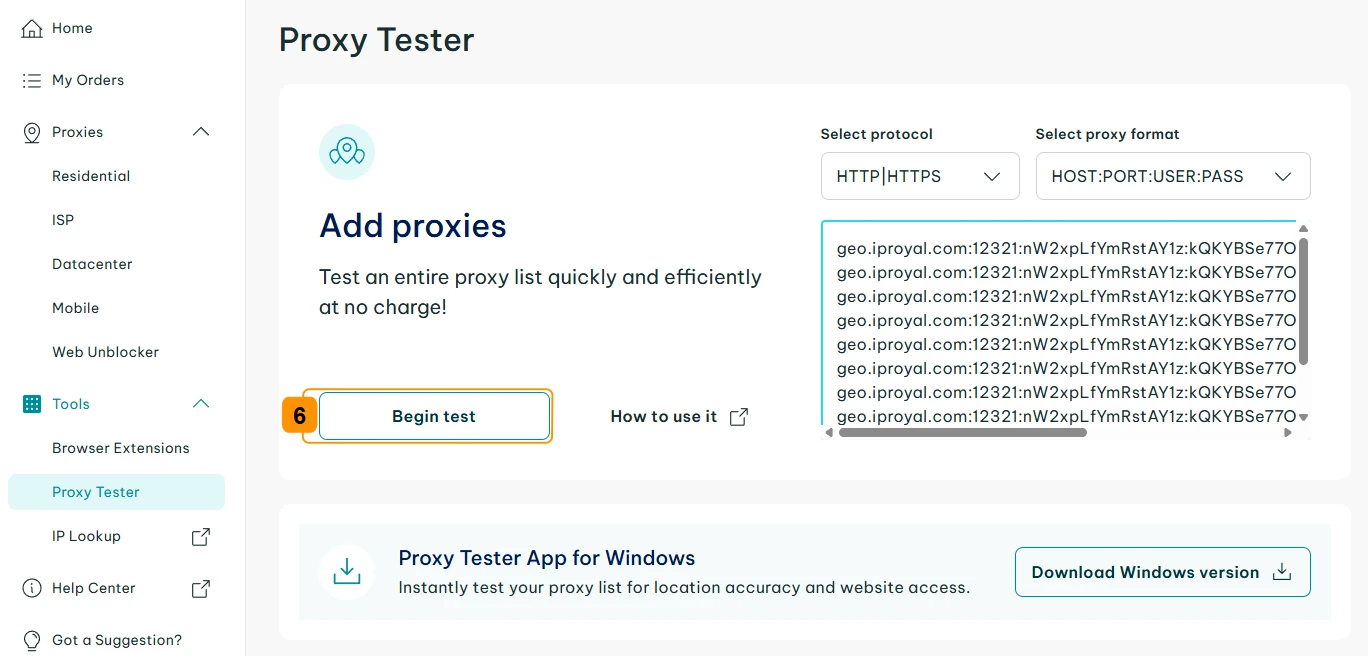Click the Home house icon
The image size is (1368, 656).
pos(32,29)
